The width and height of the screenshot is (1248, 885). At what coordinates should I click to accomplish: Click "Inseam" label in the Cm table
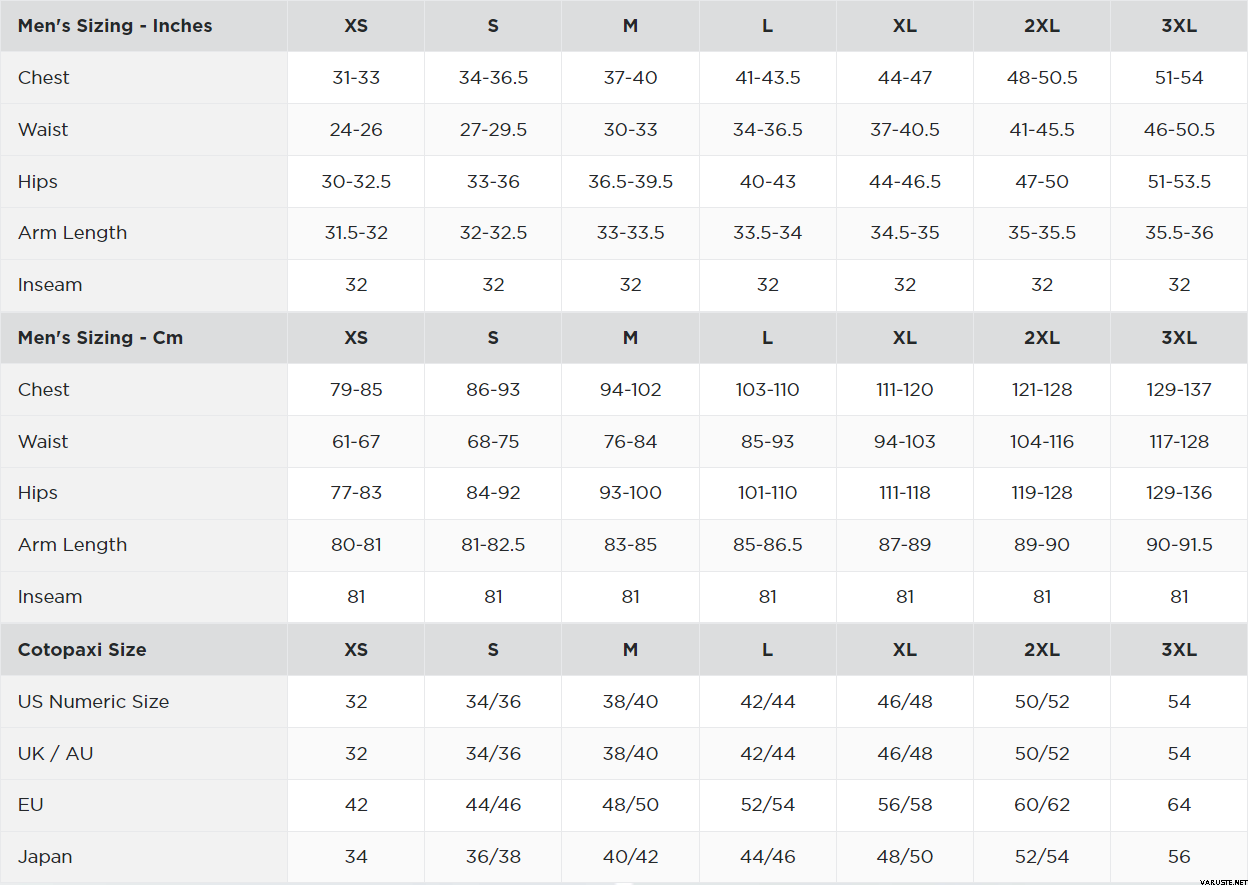[x=50, y=597]
